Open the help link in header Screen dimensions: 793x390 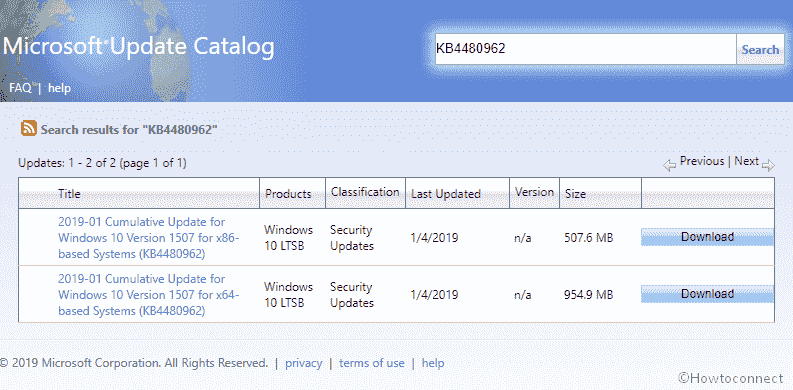point(60,88)
